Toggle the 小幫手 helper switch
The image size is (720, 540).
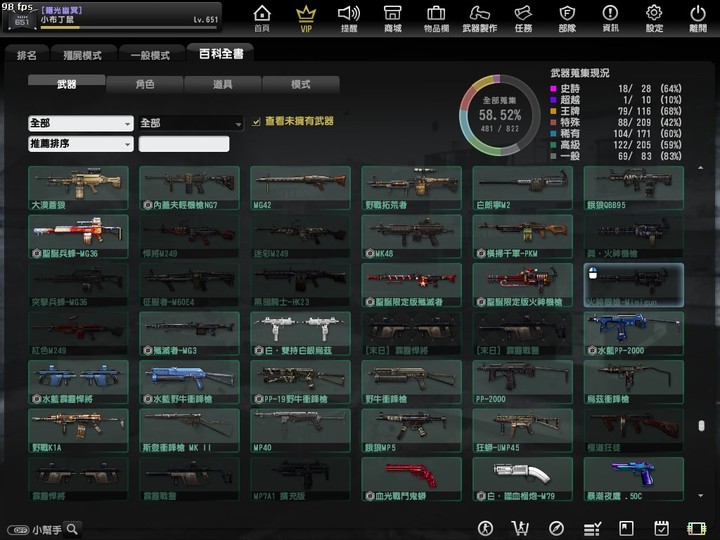[x=18, y=530]
